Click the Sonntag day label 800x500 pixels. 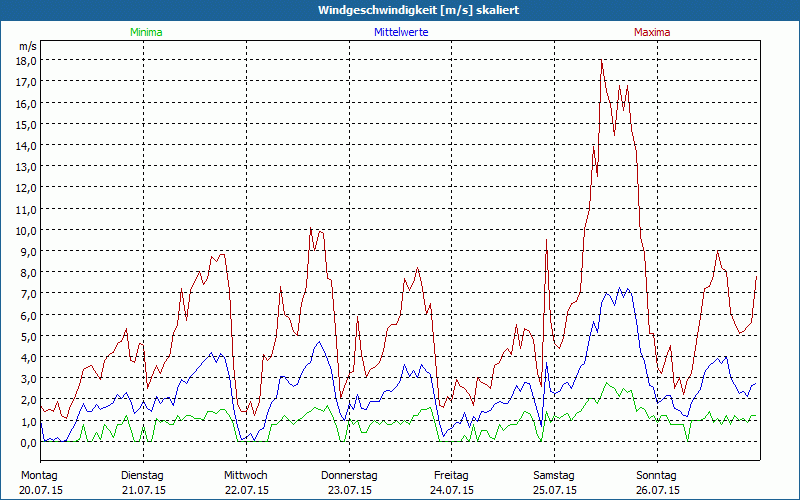click(656, 475)
